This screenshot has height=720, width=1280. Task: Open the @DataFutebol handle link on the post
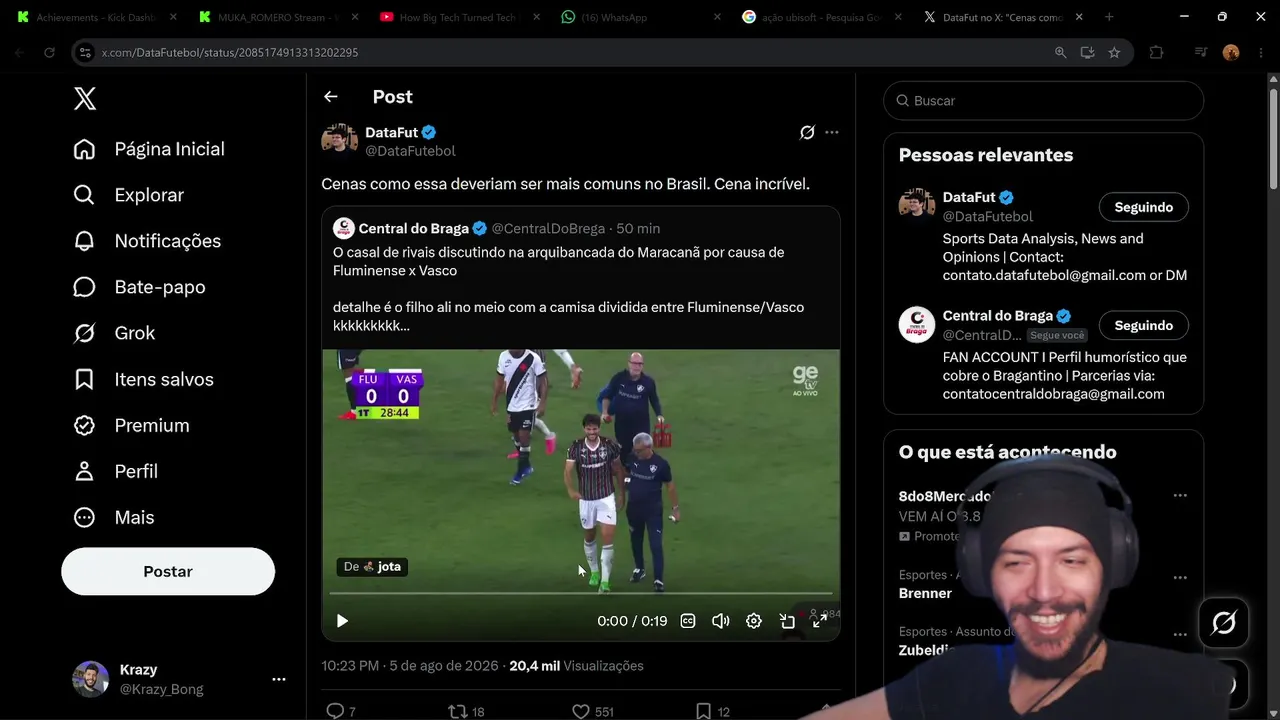tap(410, 151)
